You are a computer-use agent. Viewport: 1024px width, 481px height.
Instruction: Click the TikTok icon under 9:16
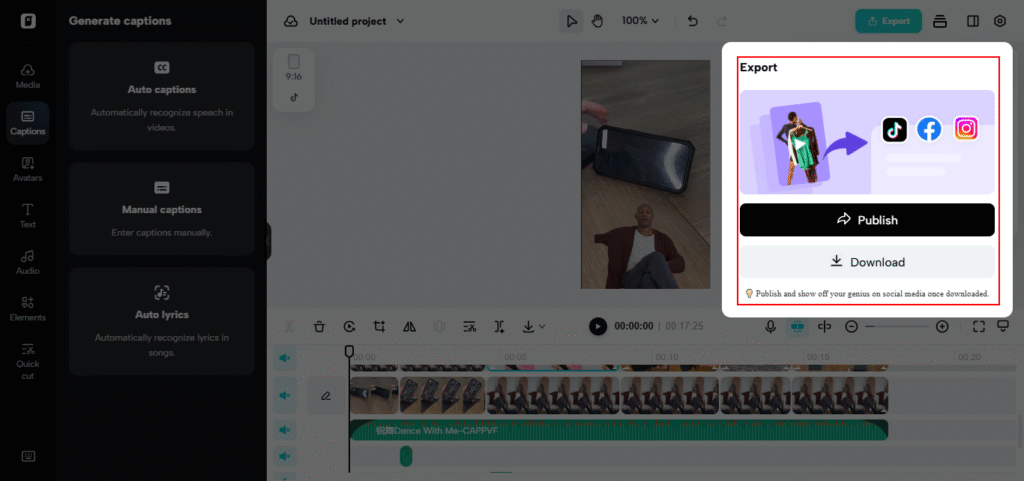[294, 97]
